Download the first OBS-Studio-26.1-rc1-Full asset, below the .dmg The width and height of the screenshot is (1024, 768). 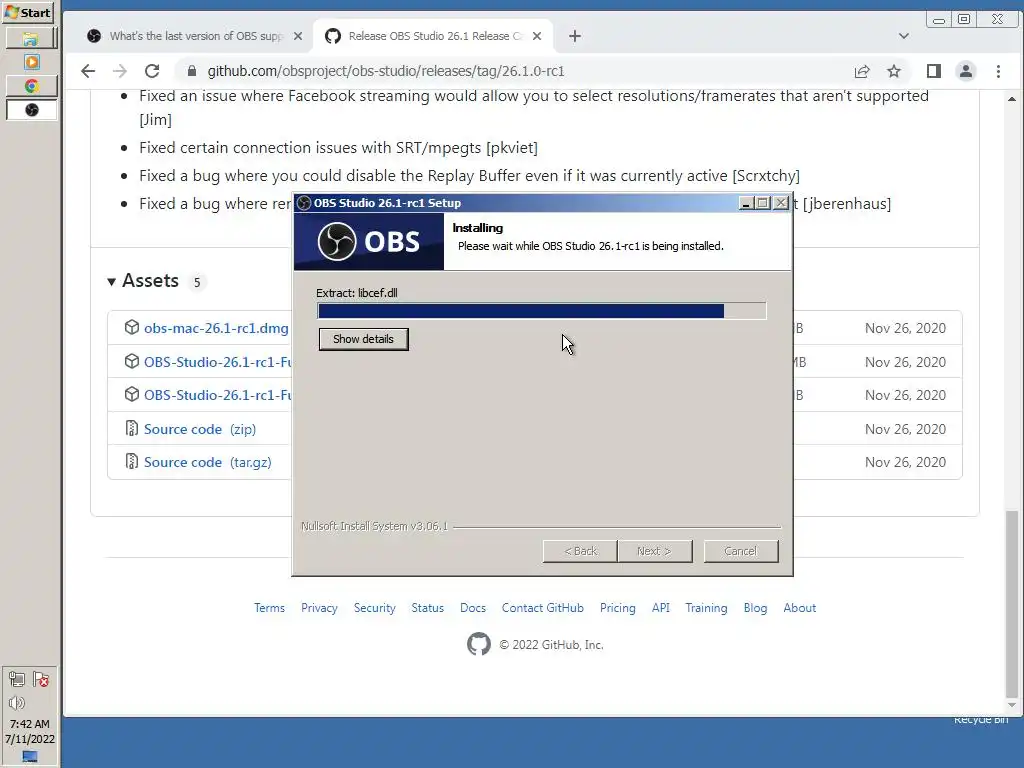(x=217, y=362)
